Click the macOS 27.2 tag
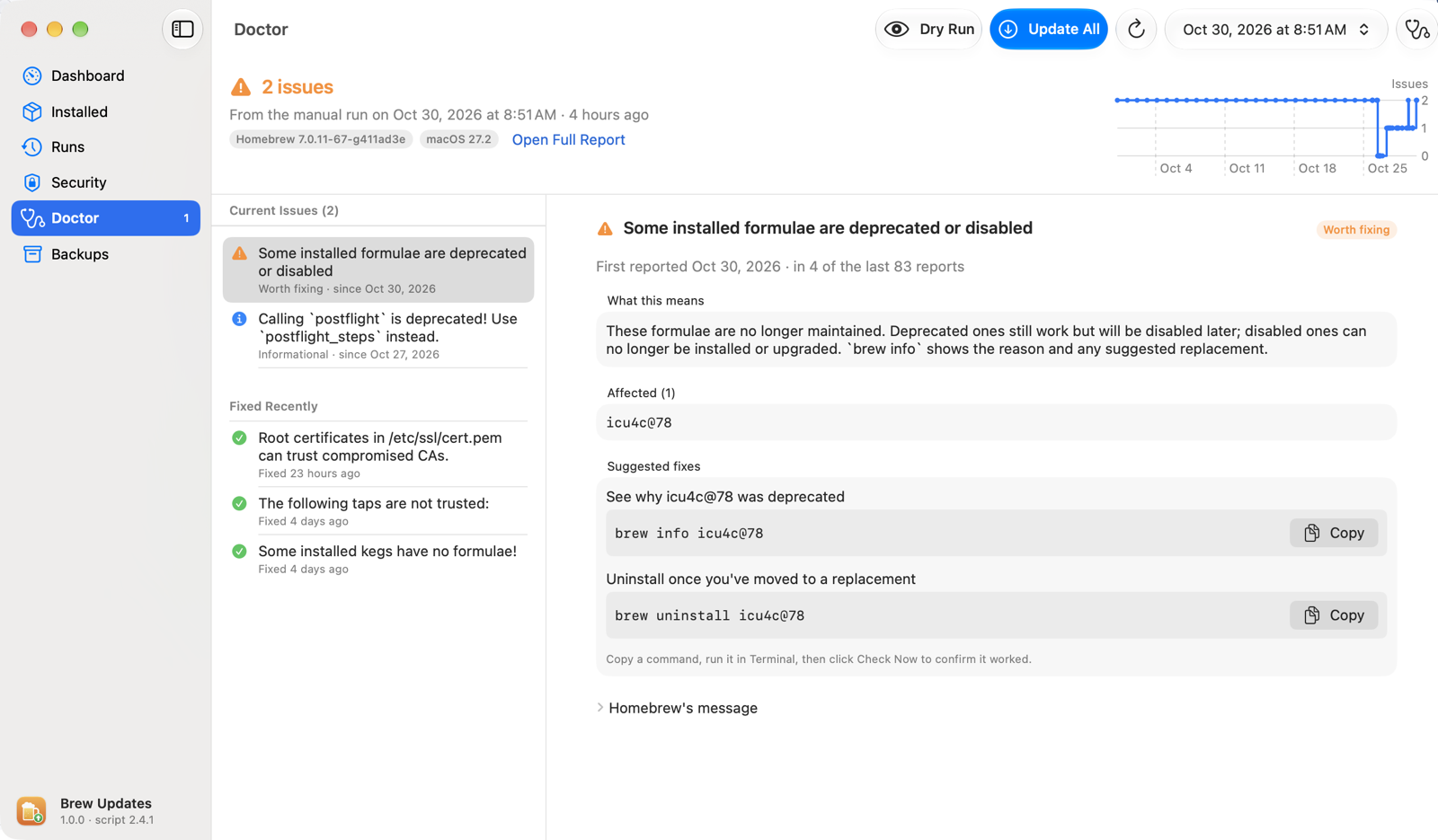The width and height of the screenshot is (1438, 840). pyautogui.click(x=458, y=139)
